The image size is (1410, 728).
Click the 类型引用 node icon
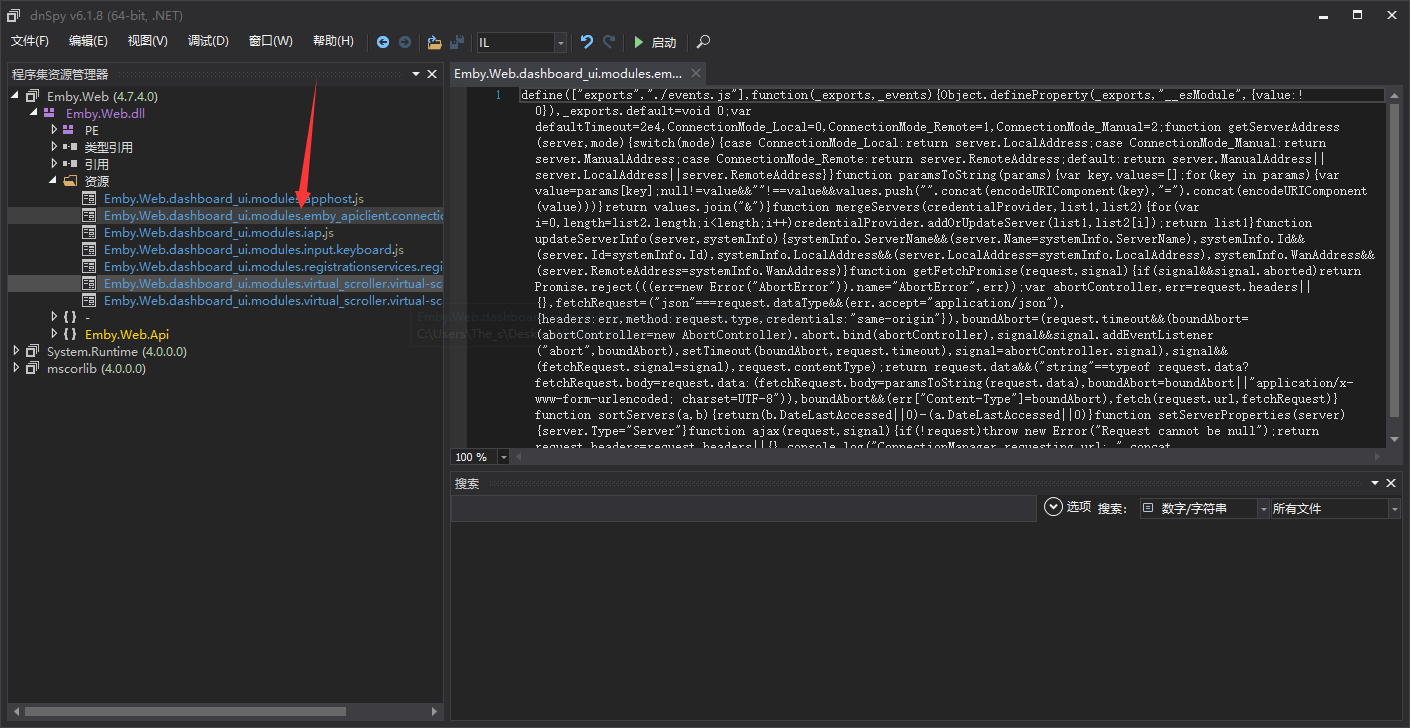pyautogui.click(x=69, y=147)
